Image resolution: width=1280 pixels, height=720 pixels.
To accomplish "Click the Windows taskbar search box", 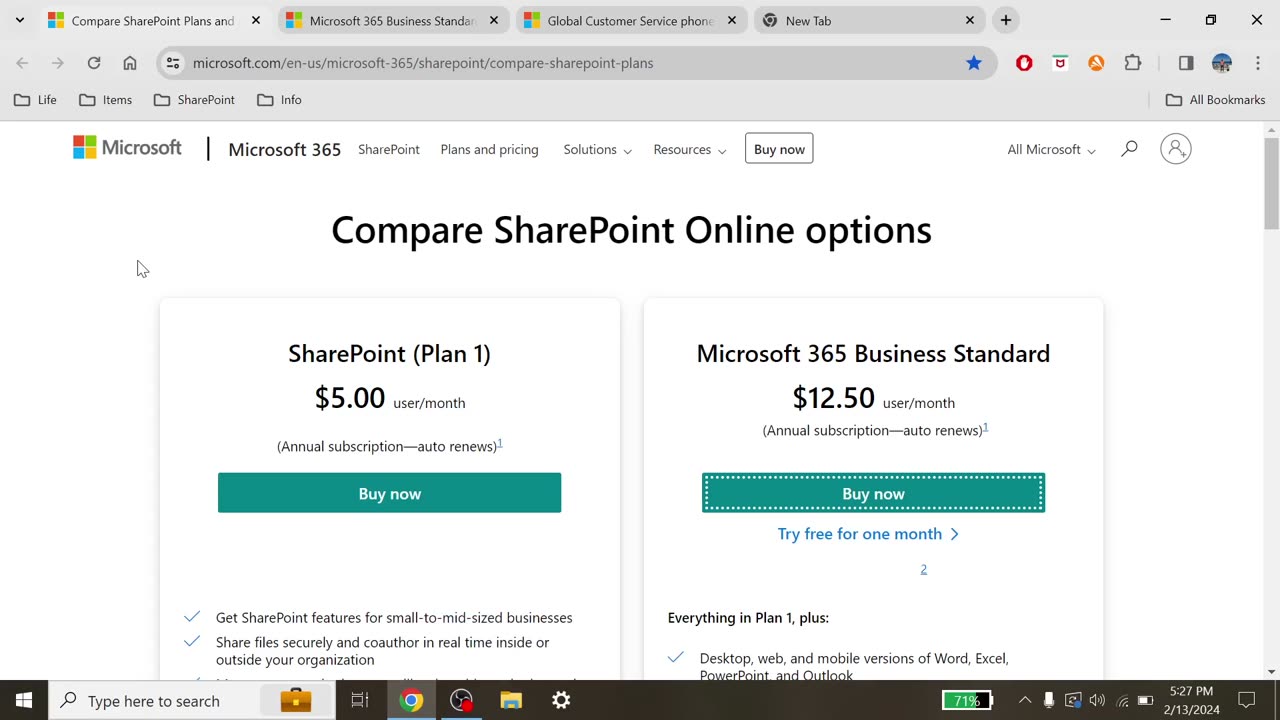I will 192,700.
